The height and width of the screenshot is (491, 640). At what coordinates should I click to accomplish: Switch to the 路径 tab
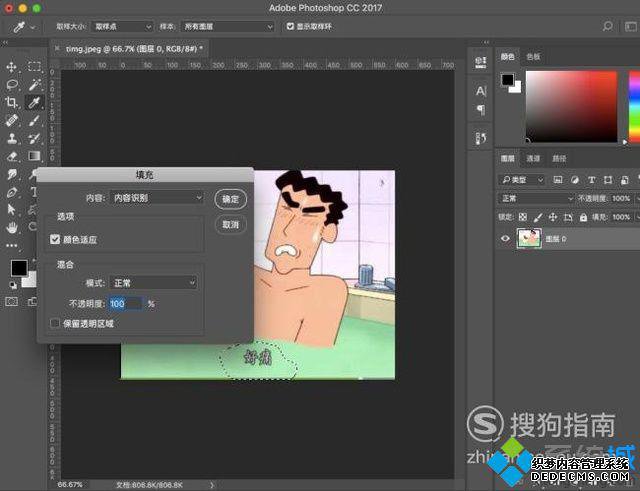coord(559,158)
